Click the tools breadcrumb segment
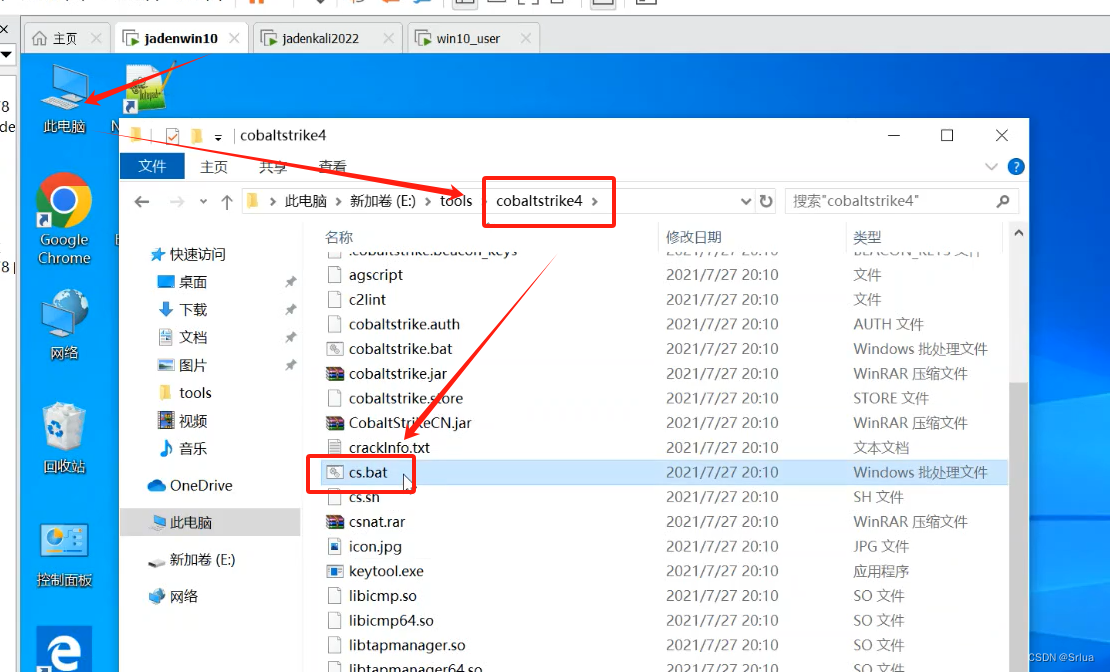 [456, 201]
